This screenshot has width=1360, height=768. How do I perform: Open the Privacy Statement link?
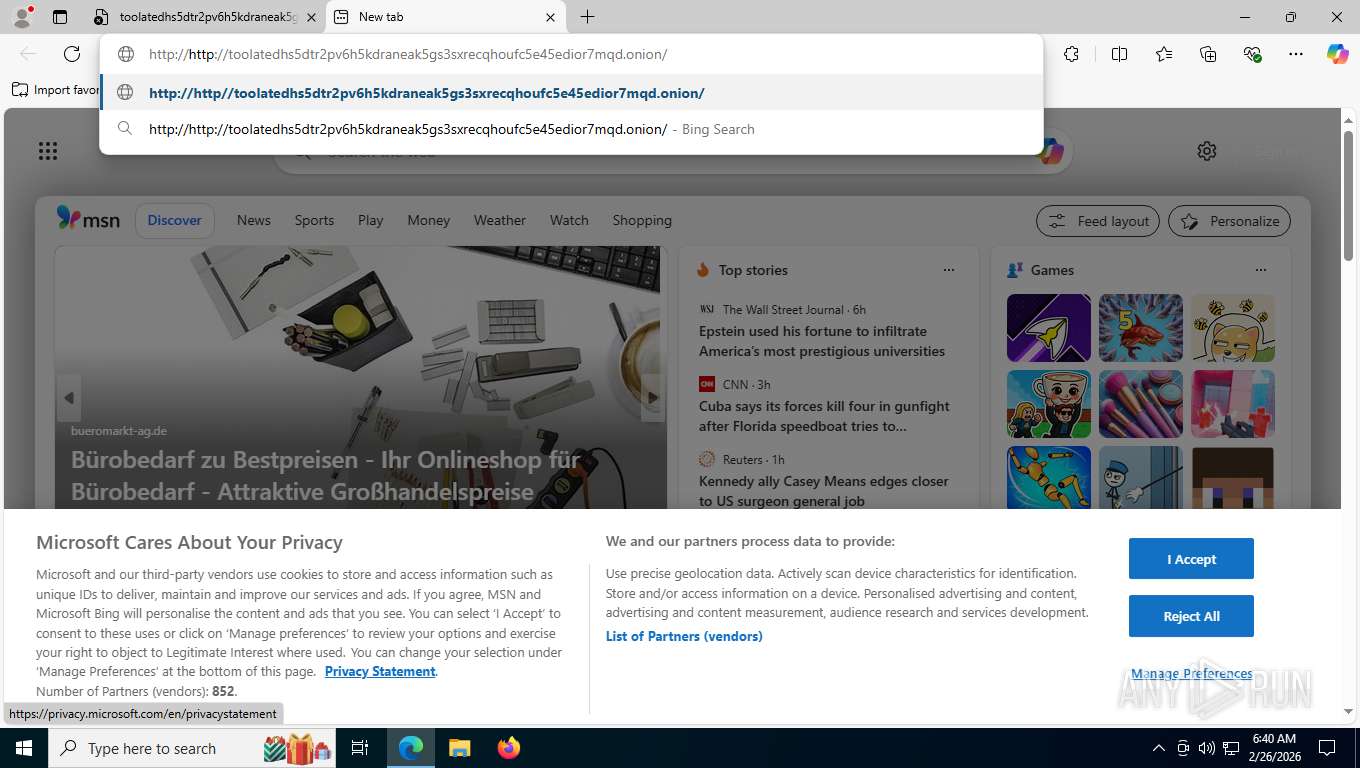(x=380, y=671)
